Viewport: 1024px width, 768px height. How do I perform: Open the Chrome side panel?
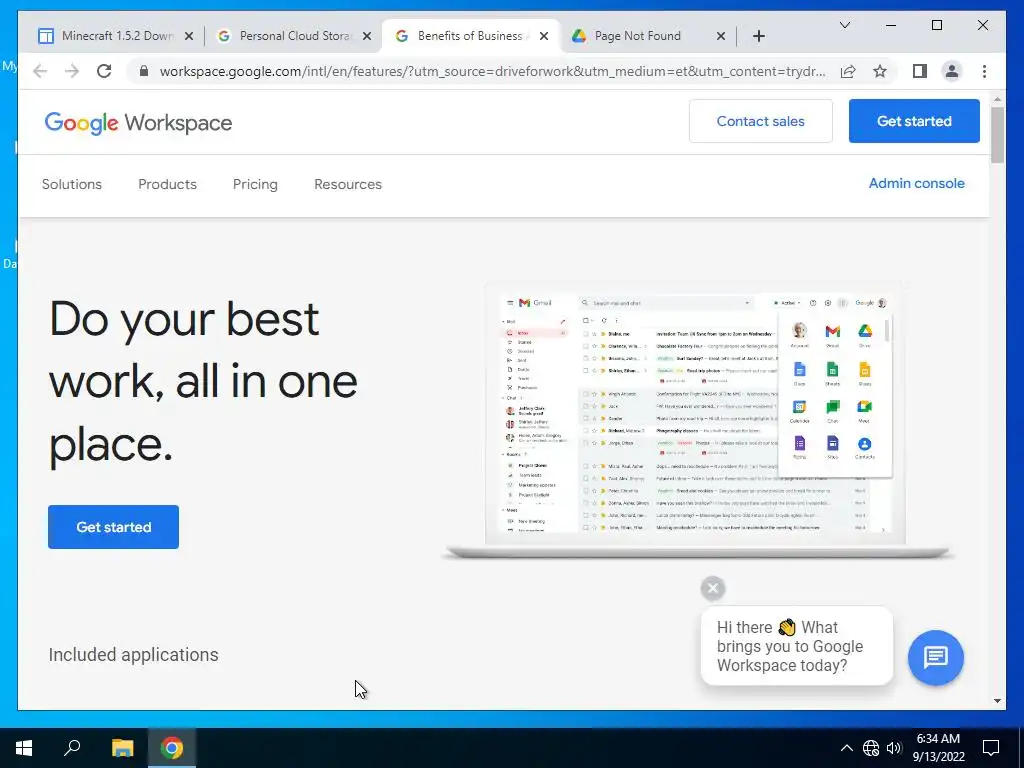920,71
